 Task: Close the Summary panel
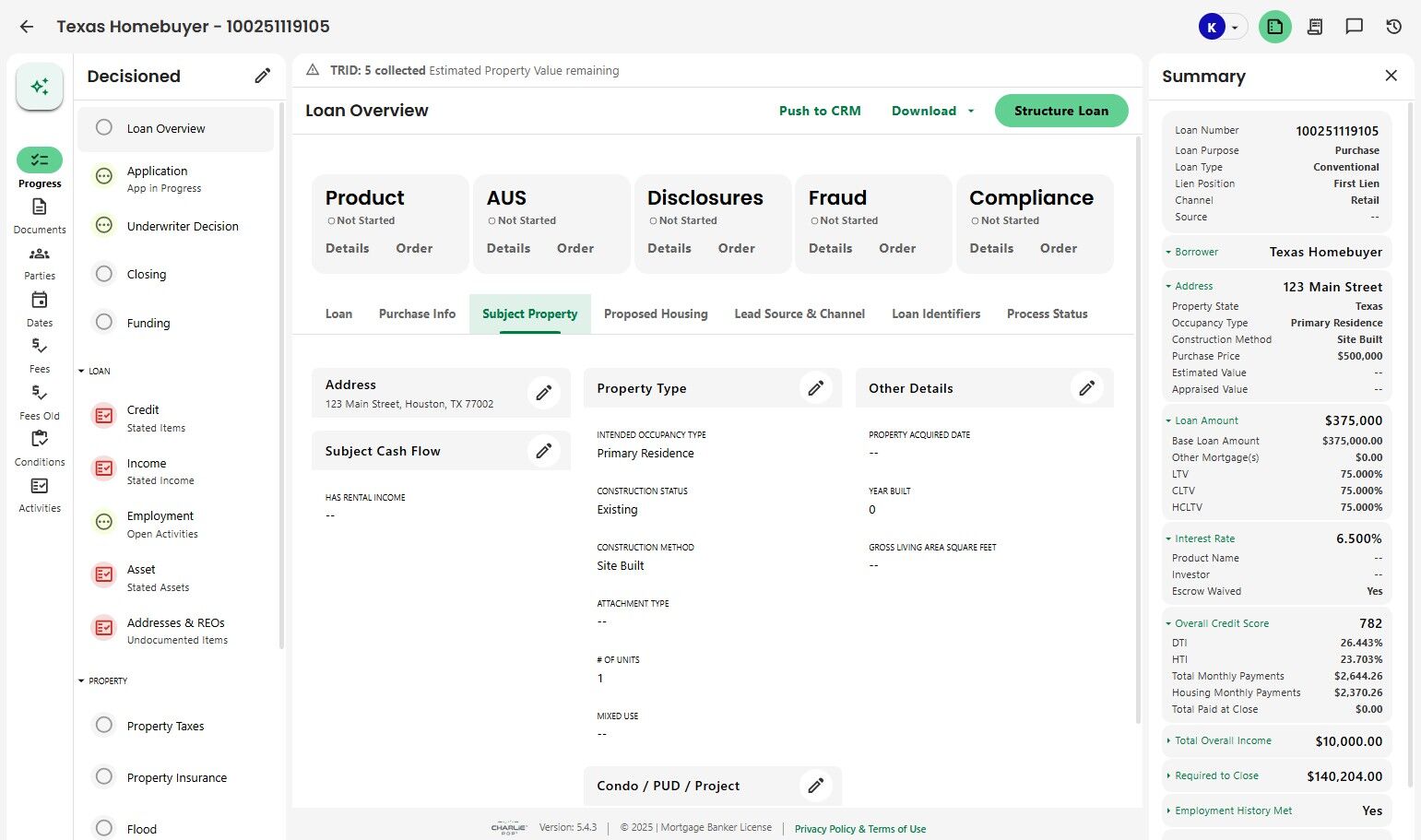pyautogui.click(x=1391, y=76)
